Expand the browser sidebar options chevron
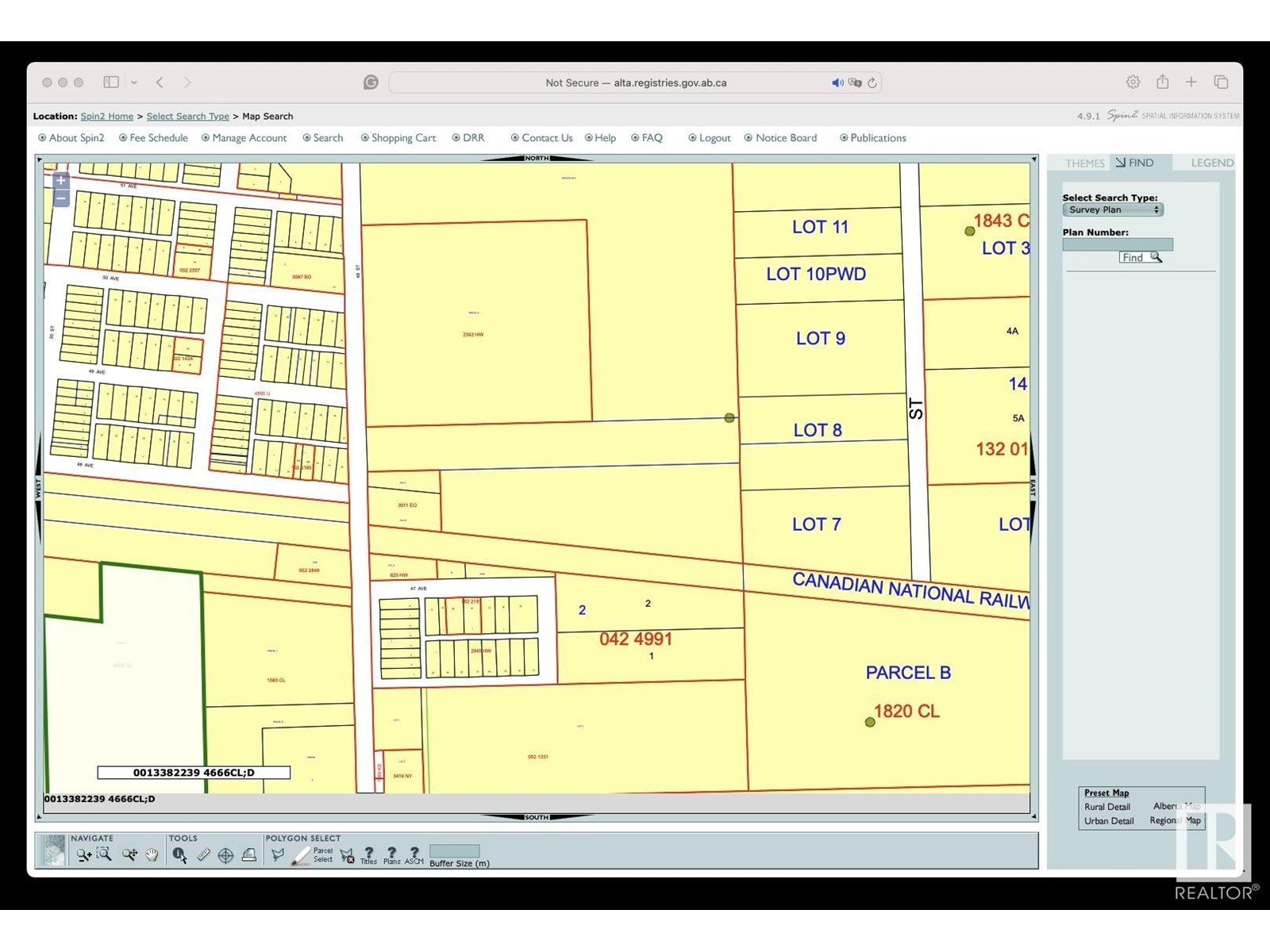The width and height of the screenshot is (1270, 952). tap(134, 83)
